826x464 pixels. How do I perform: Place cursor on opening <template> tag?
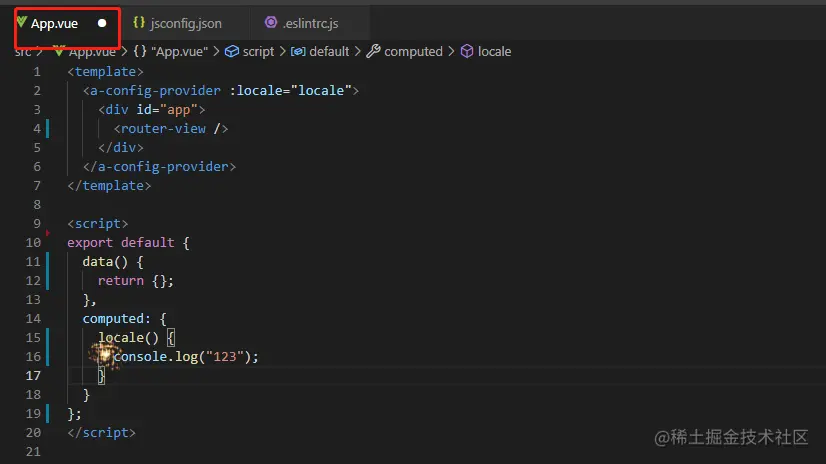[105, 72]
